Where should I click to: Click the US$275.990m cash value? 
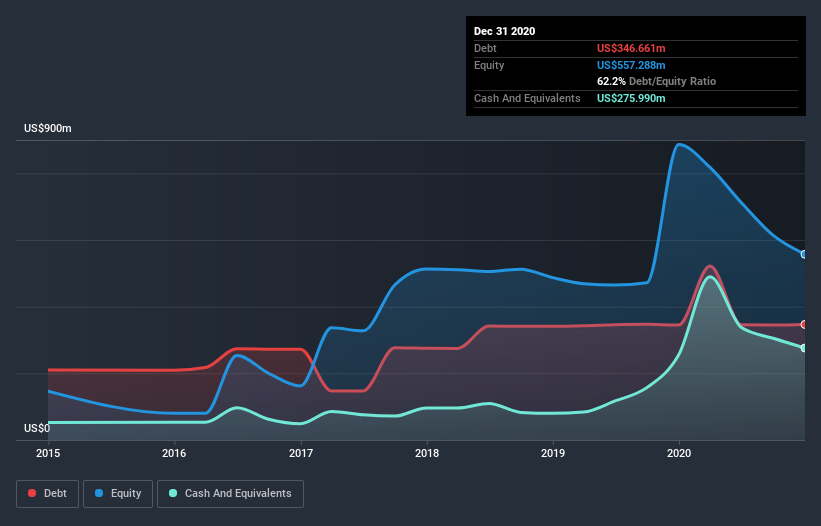pyautogui.click(x=631, y=98)
